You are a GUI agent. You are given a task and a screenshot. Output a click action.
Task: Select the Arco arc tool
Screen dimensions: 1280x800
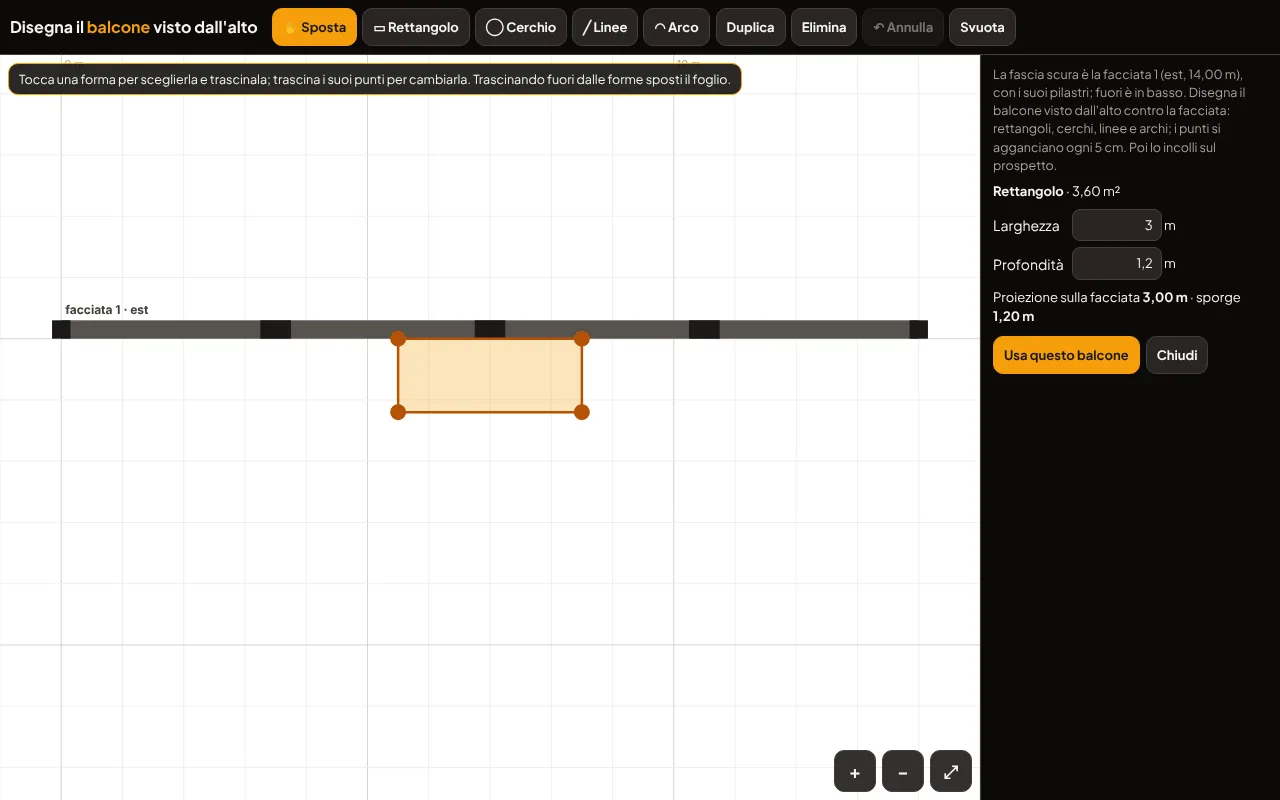pyautogui.click(x=677, y=27)
